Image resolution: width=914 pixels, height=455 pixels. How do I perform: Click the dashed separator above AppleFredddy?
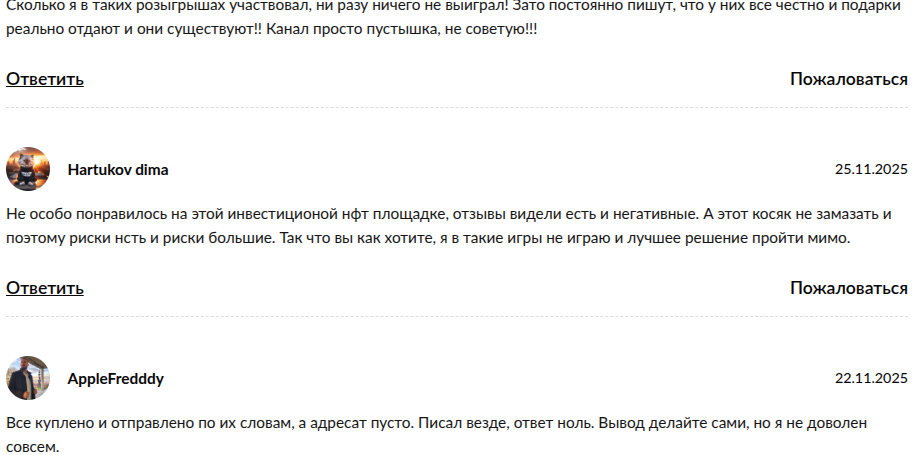457,317
